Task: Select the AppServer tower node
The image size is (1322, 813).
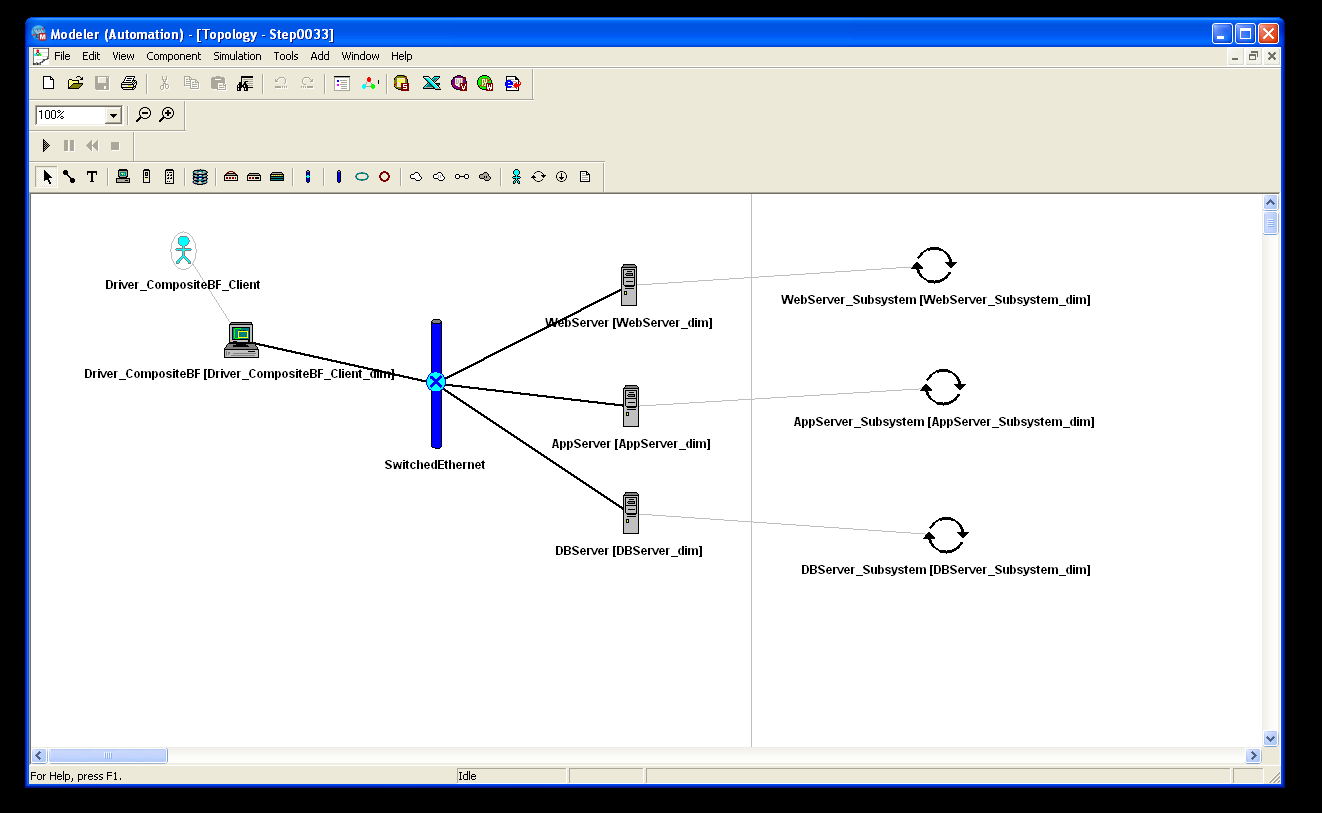Action: tap(630, 406)
